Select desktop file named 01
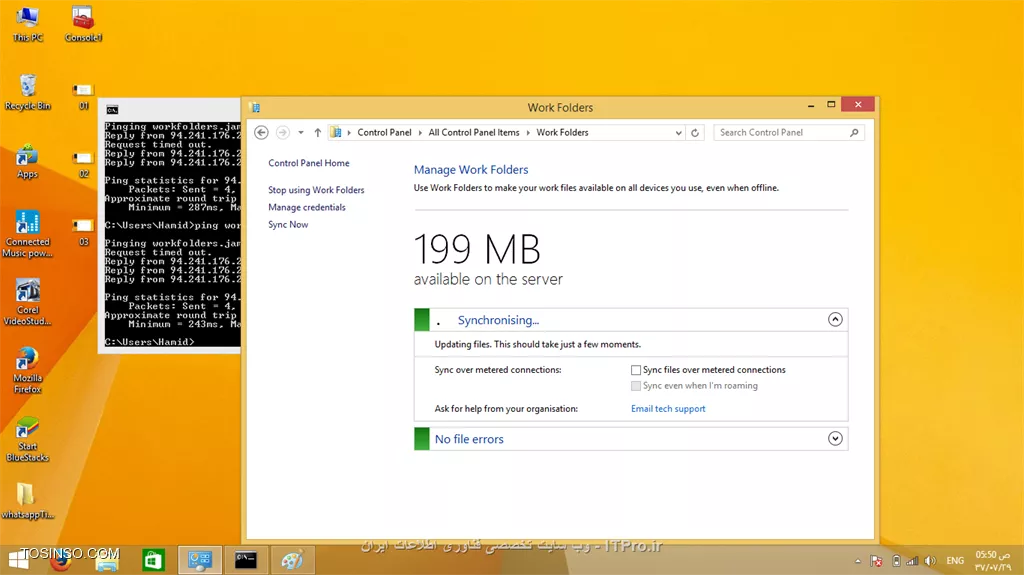The image size is (1024, 575). pyautogui.click(x=84, y=96)
